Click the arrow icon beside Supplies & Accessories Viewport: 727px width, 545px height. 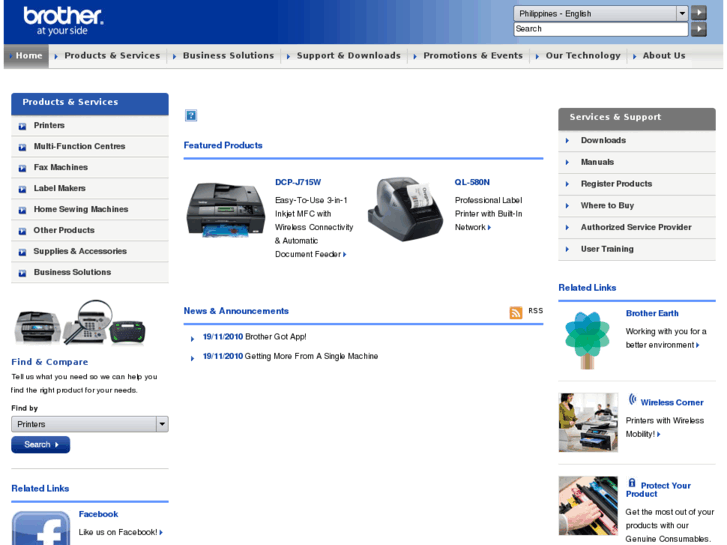point(22,252)
